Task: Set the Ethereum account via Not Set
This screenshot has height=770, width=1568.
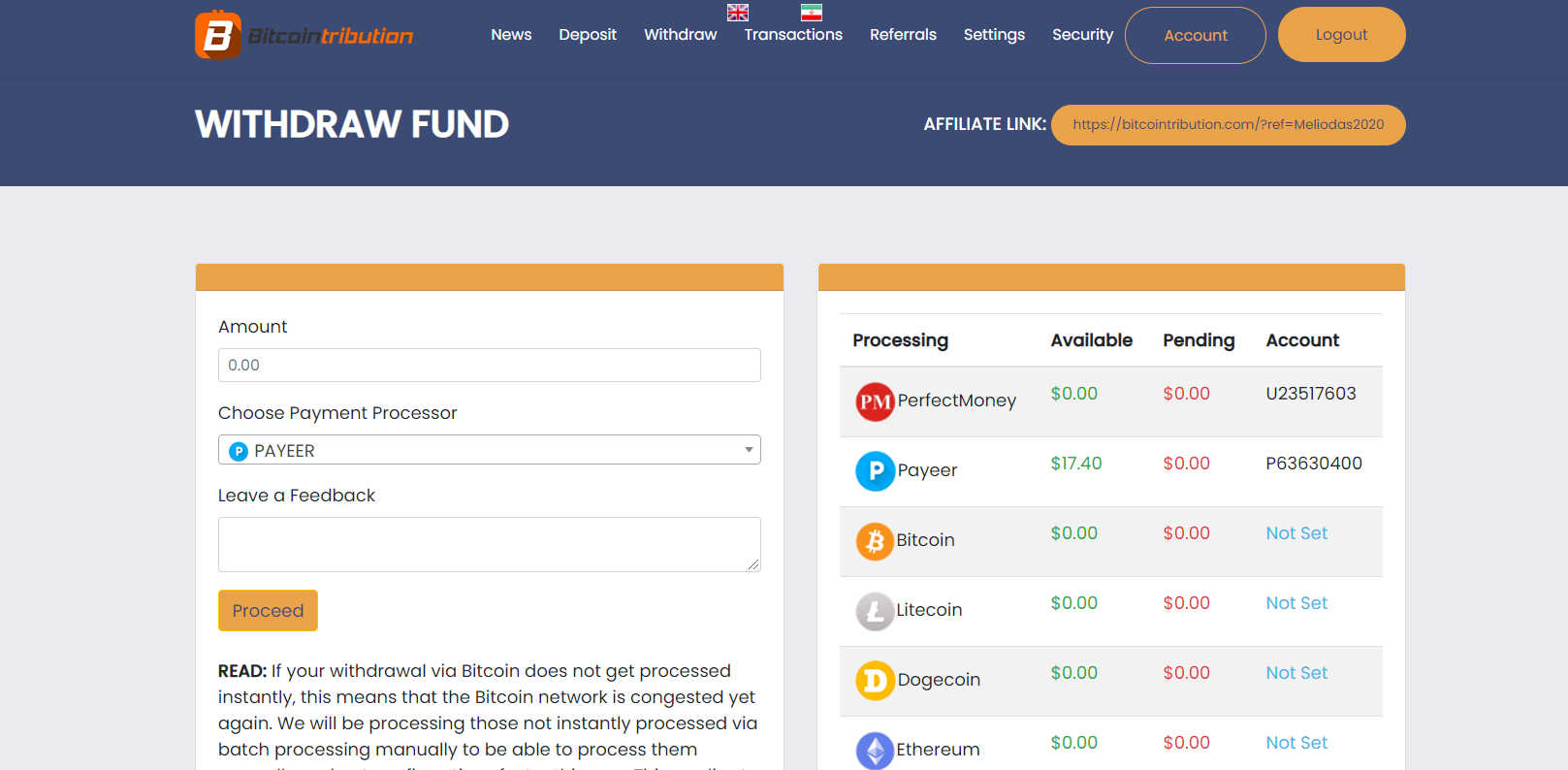Action: click(x=1296, y=743)
